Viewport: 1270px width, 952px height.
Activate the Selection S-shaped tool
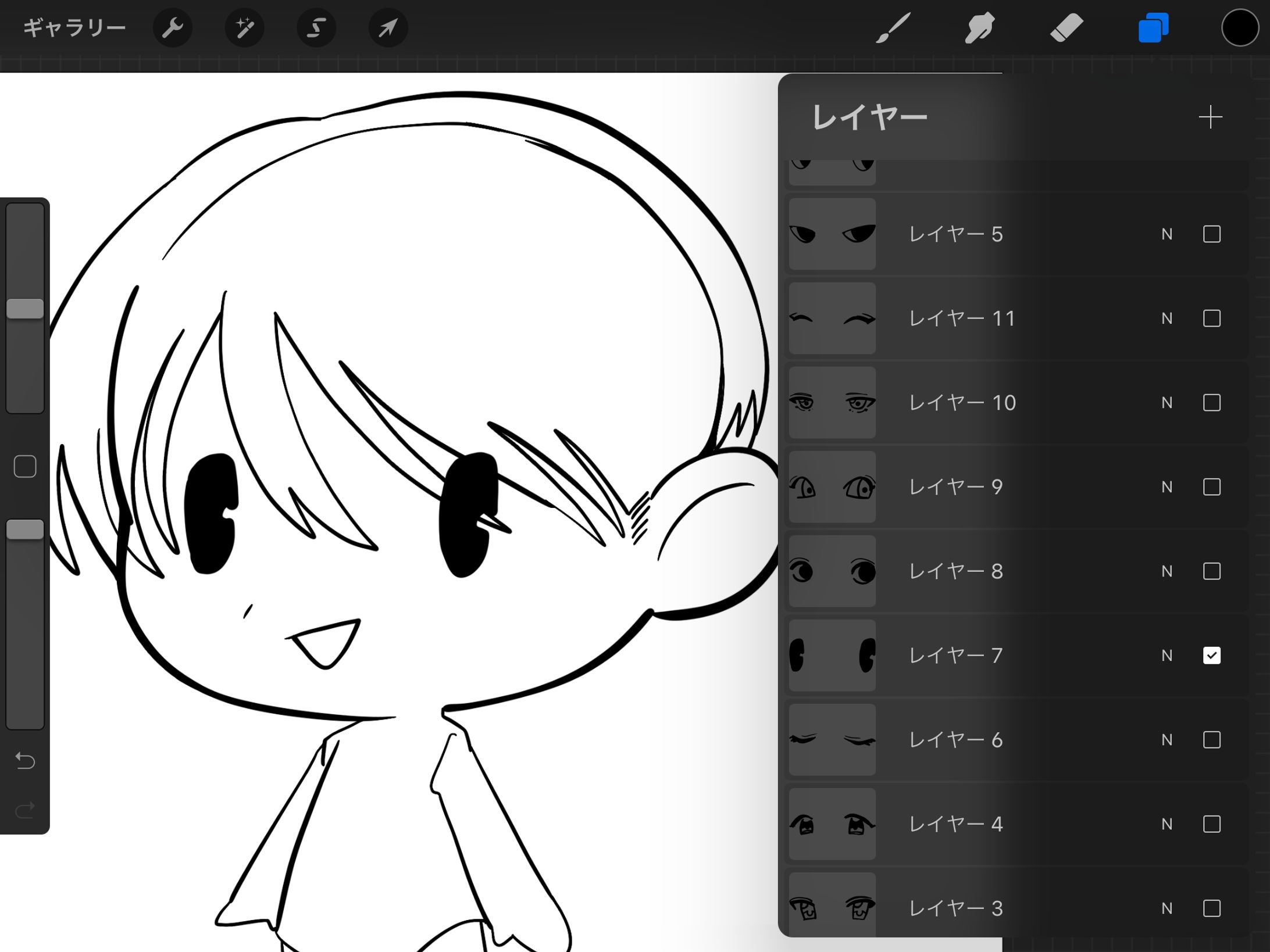point(316,28)
